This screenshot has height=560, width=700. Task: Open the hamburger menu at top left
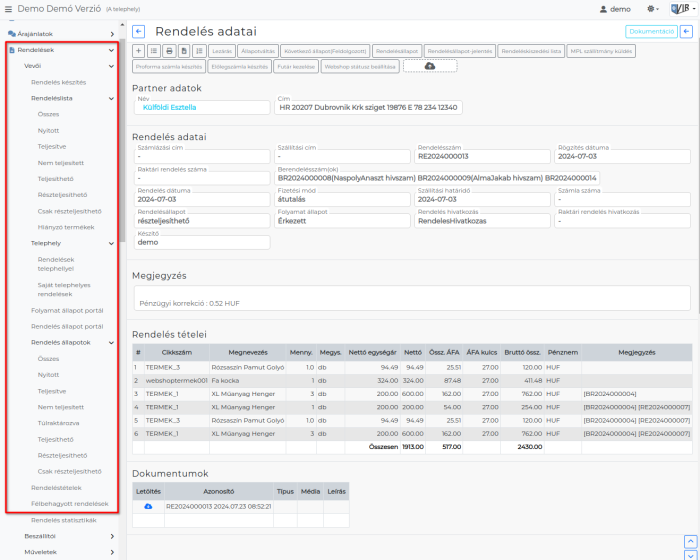point(10,8)
